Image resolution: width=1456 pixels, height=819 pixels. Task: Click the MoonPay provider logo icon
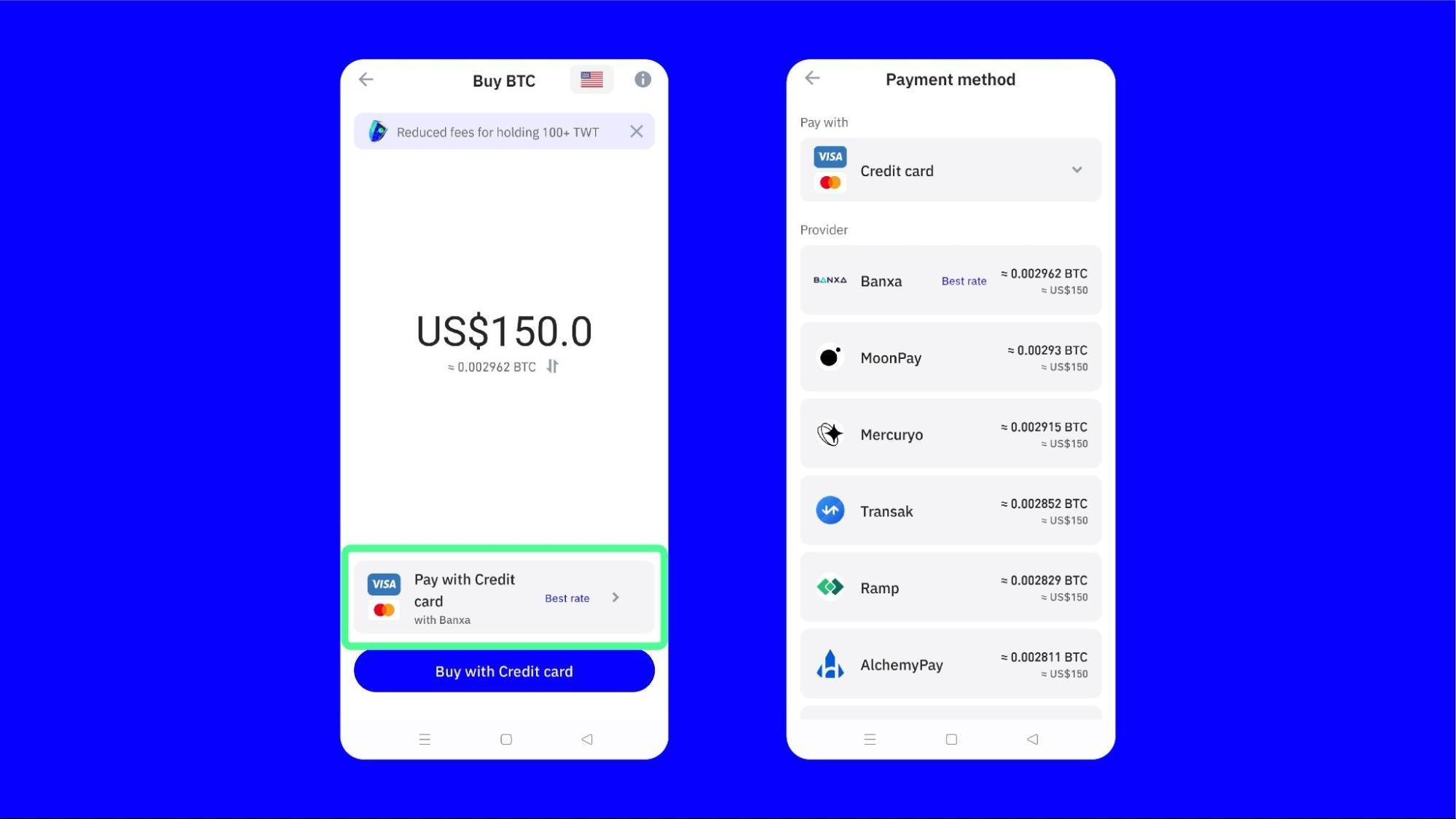pyautogui.click(x=829, y=357)
